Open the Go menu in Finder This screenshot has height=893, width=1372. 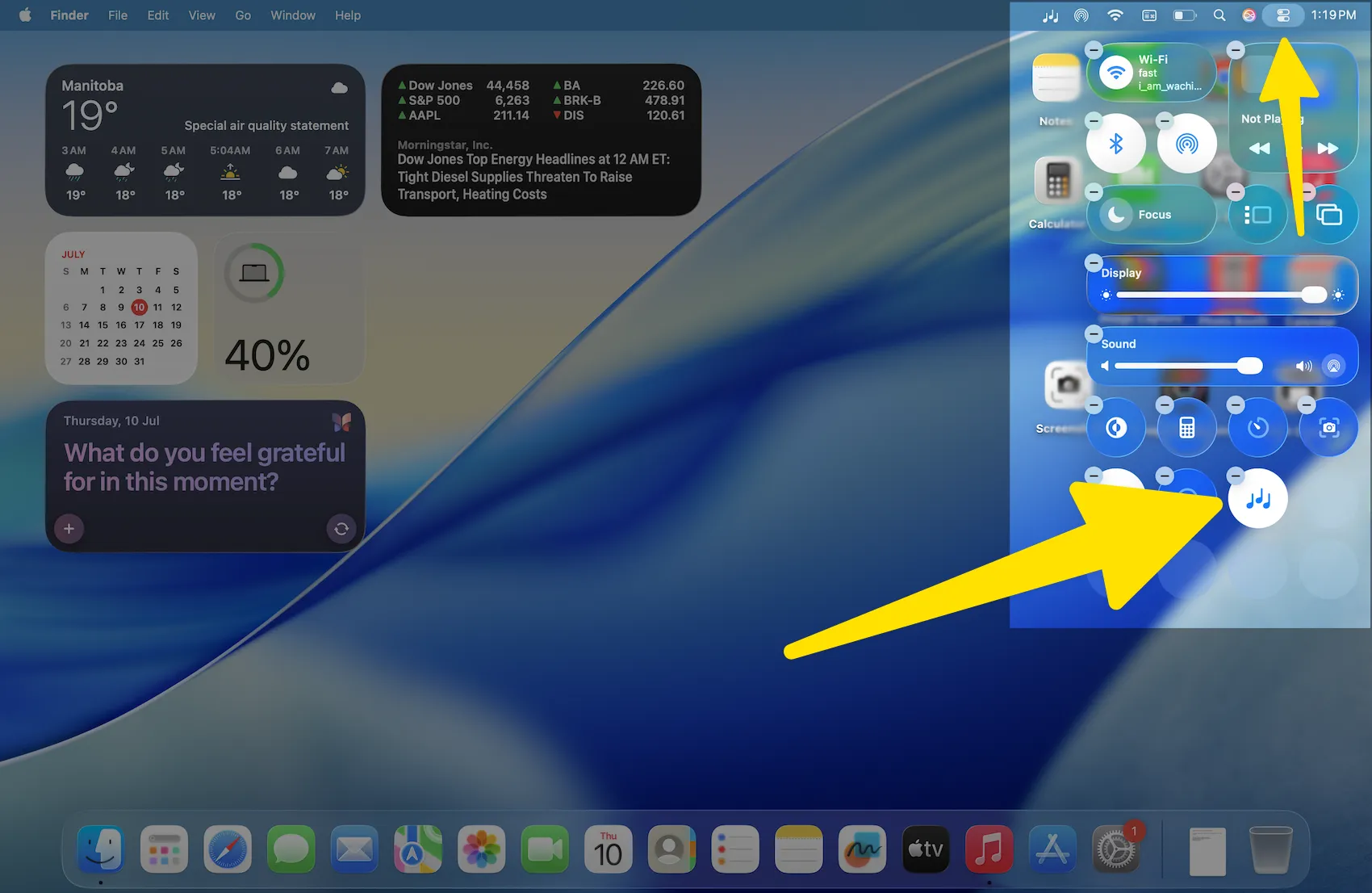(242, 15)
